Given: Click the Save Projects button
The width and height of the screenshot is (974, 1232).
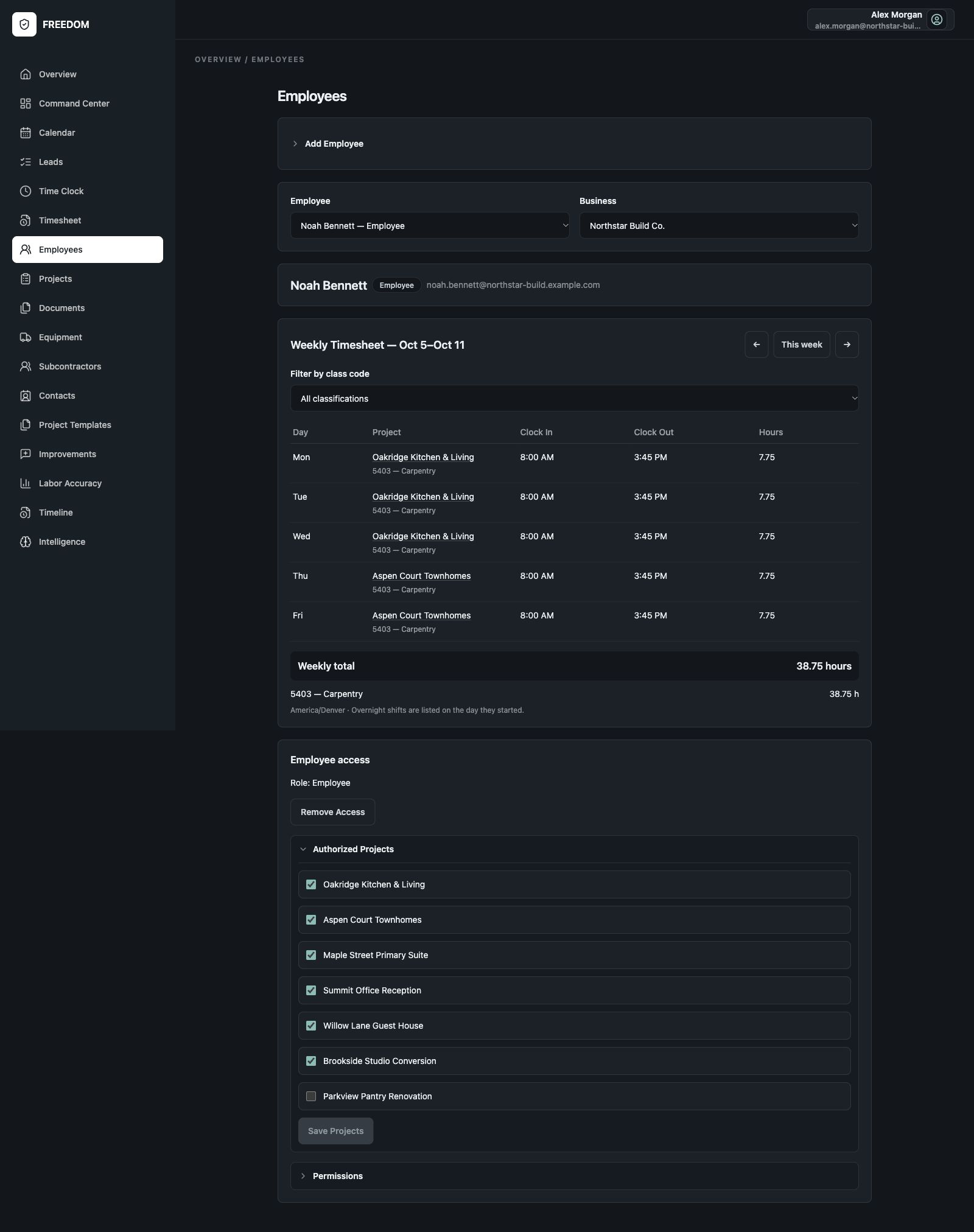Looking at the screenshot, I should pyautogui.click(x=335, y=1131).
